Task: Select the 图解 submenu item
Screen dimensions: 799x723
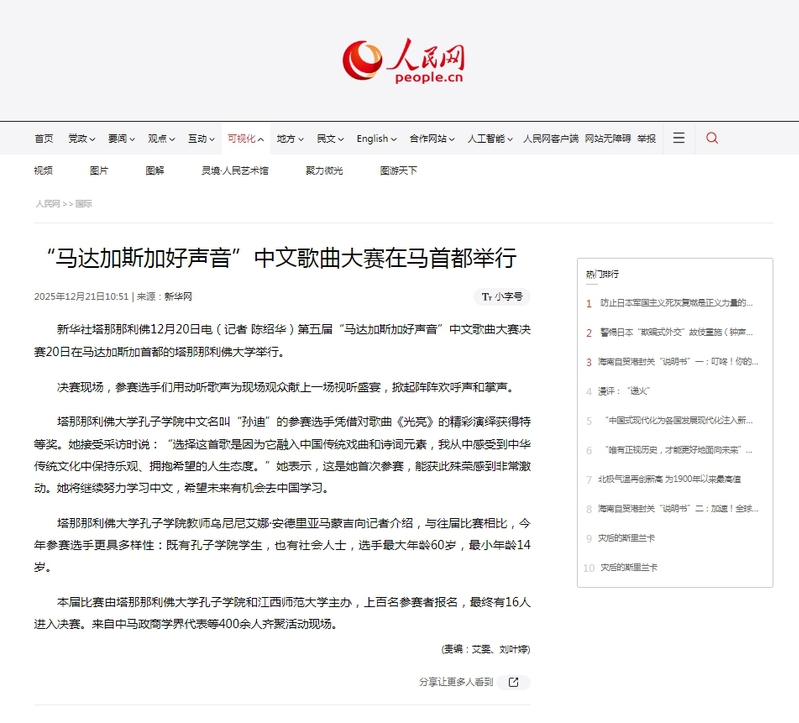Action: [154, 171]
